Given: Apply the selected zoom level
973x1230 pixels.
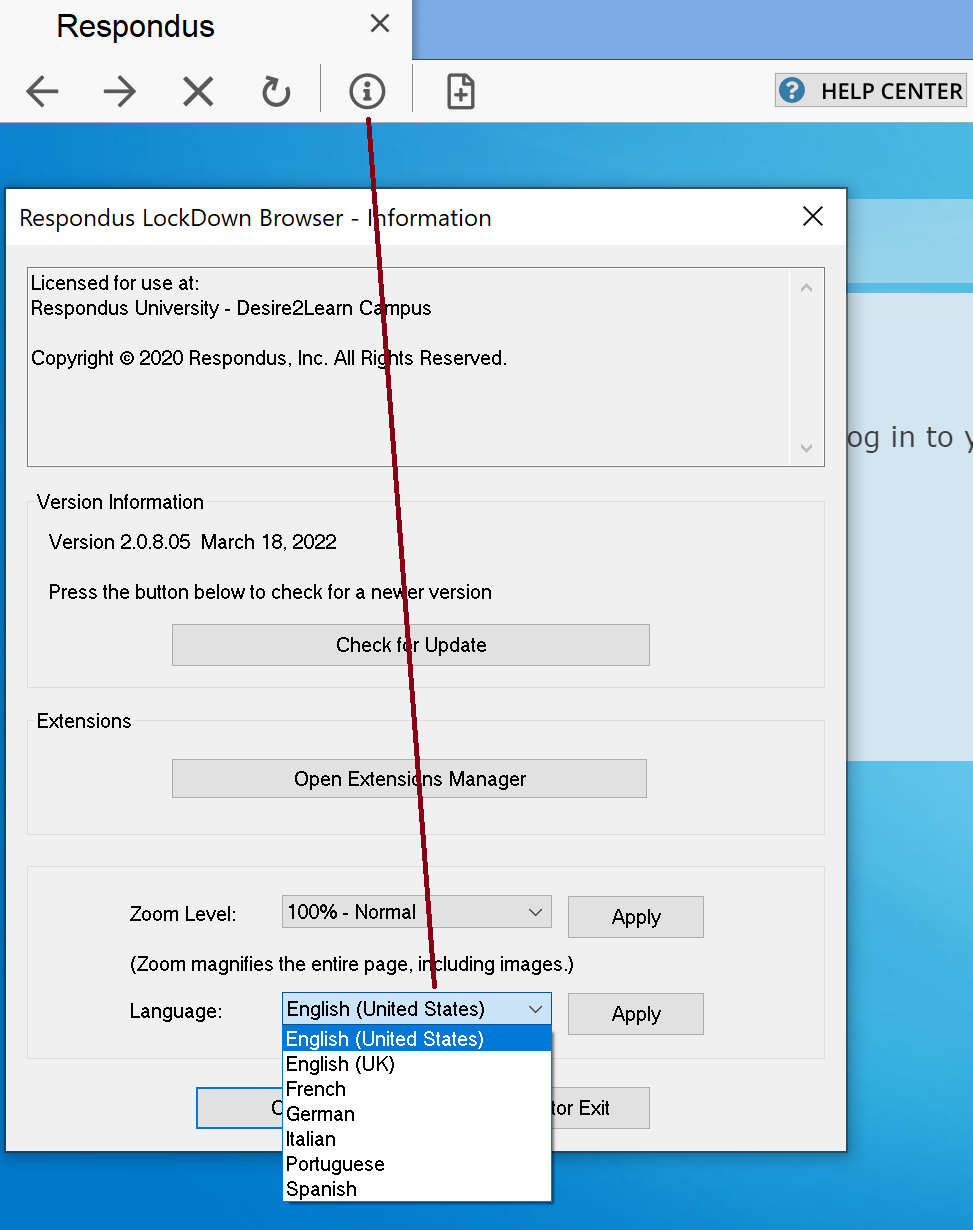Looking at the screenshot, I should click(636, 917).
